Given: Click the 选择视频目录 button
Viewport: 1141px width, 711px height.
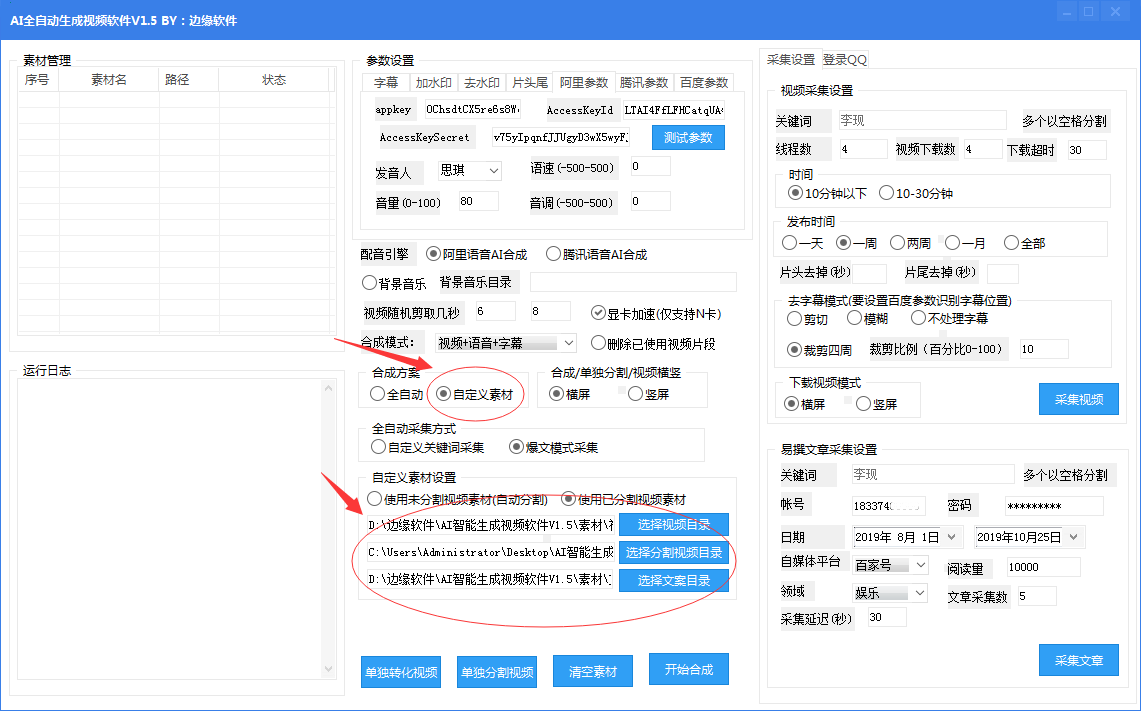Looking at the screenshot, I should tap(674, 525).
